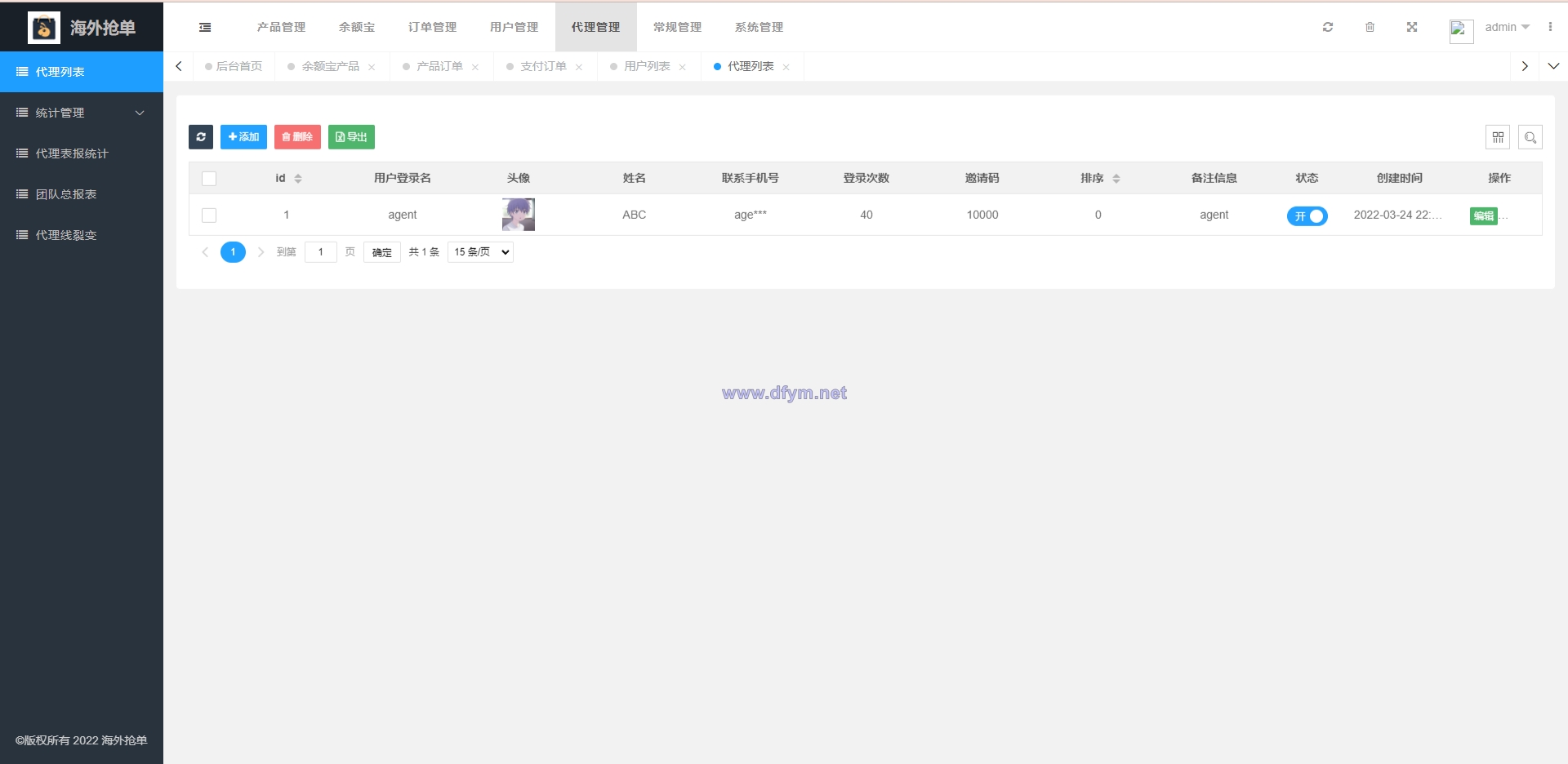Switch to the 余额宝产品 tab

click(331, 66)
